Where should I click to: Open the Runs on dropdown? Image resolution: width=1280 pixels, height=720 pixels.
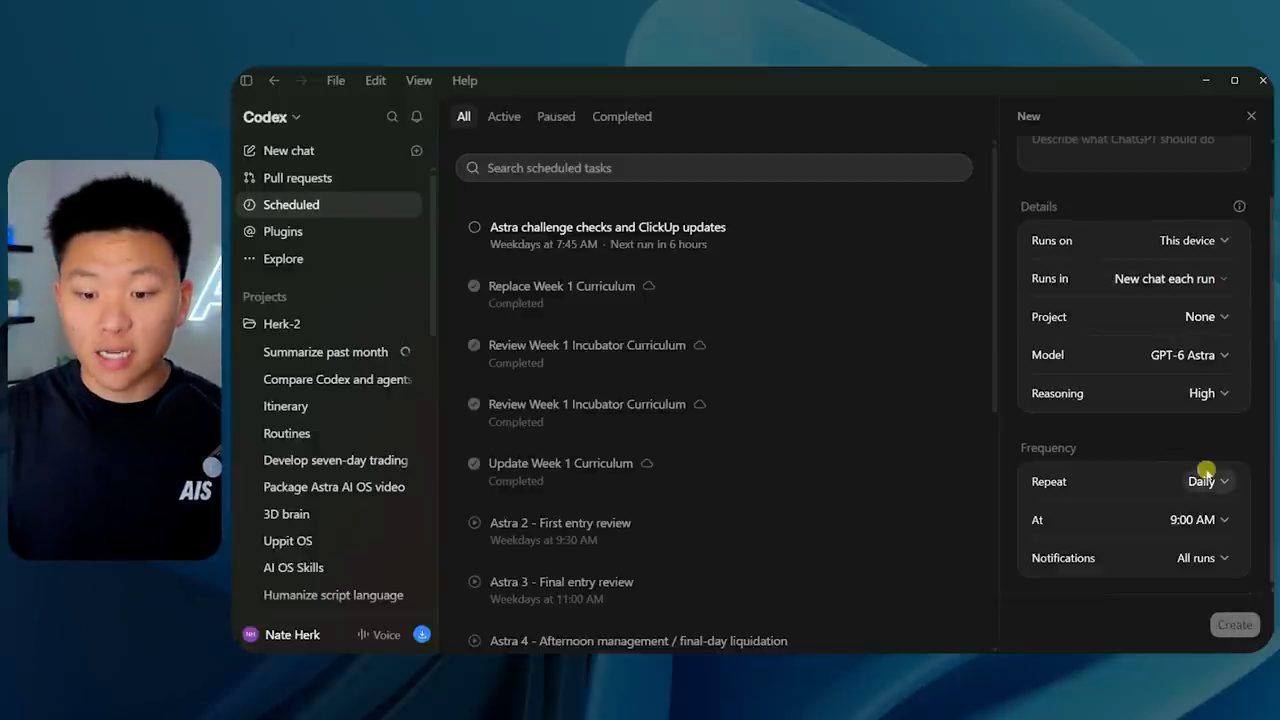[x=1194, y=241]
